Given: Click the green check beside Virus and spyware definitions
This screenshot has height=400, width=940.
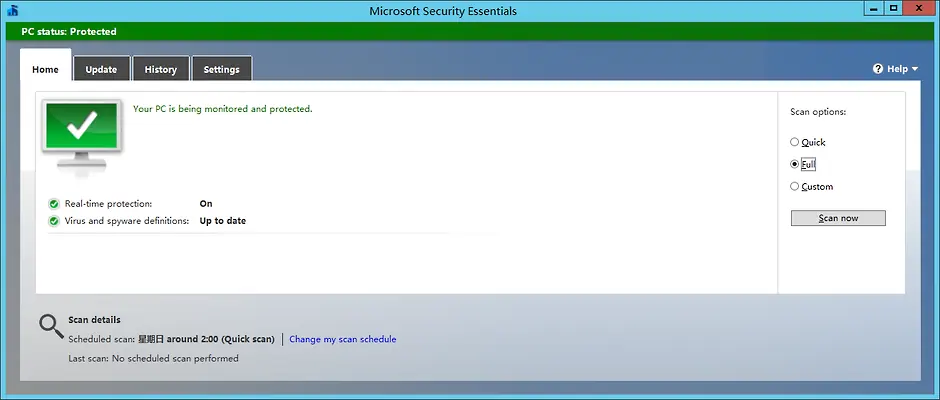Looking at the screenshot, I should point(54,221).
